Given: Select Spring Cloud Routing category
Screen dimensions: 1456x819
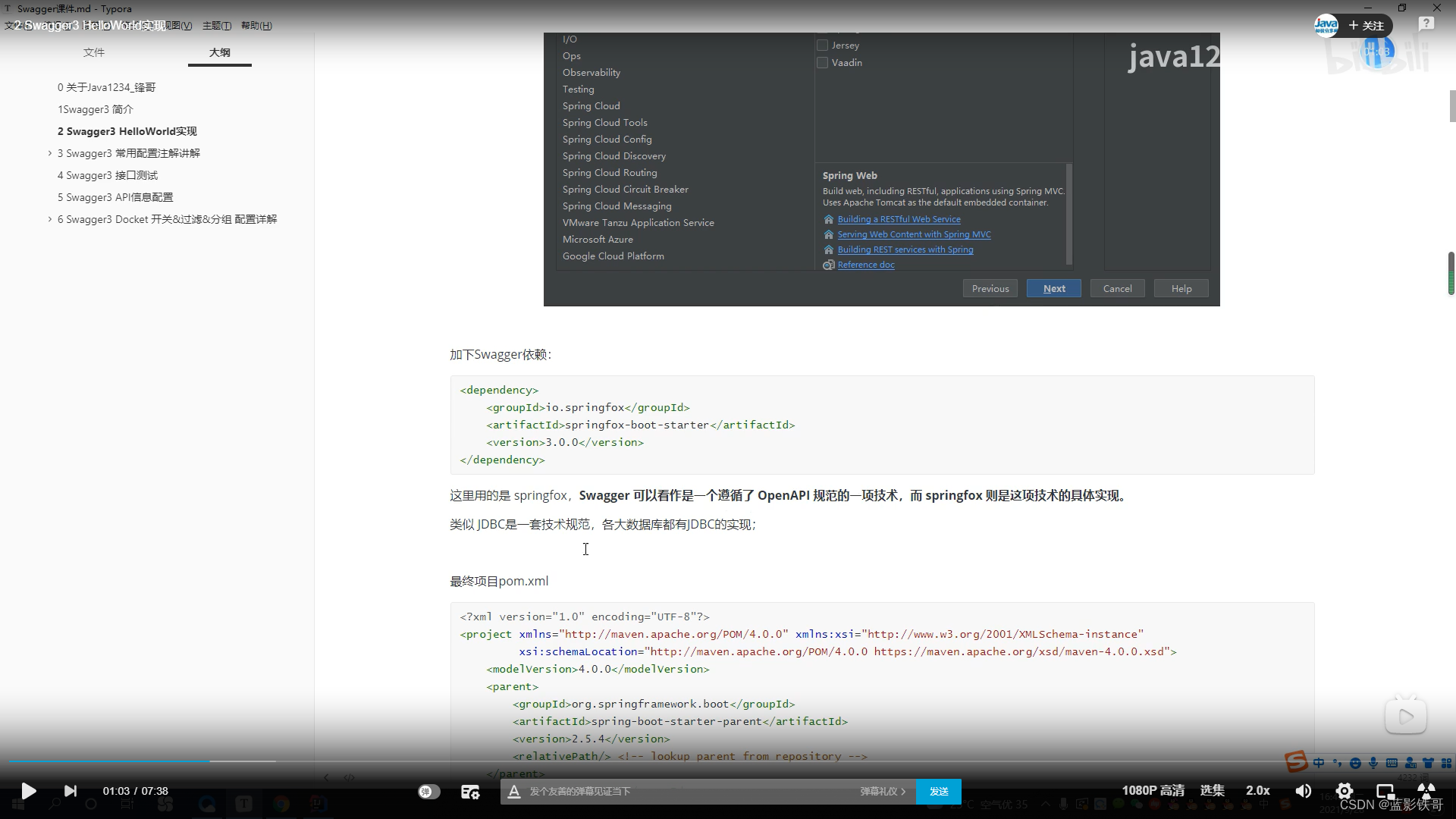Looking at the screenshot, I should [x=610, y=173].
